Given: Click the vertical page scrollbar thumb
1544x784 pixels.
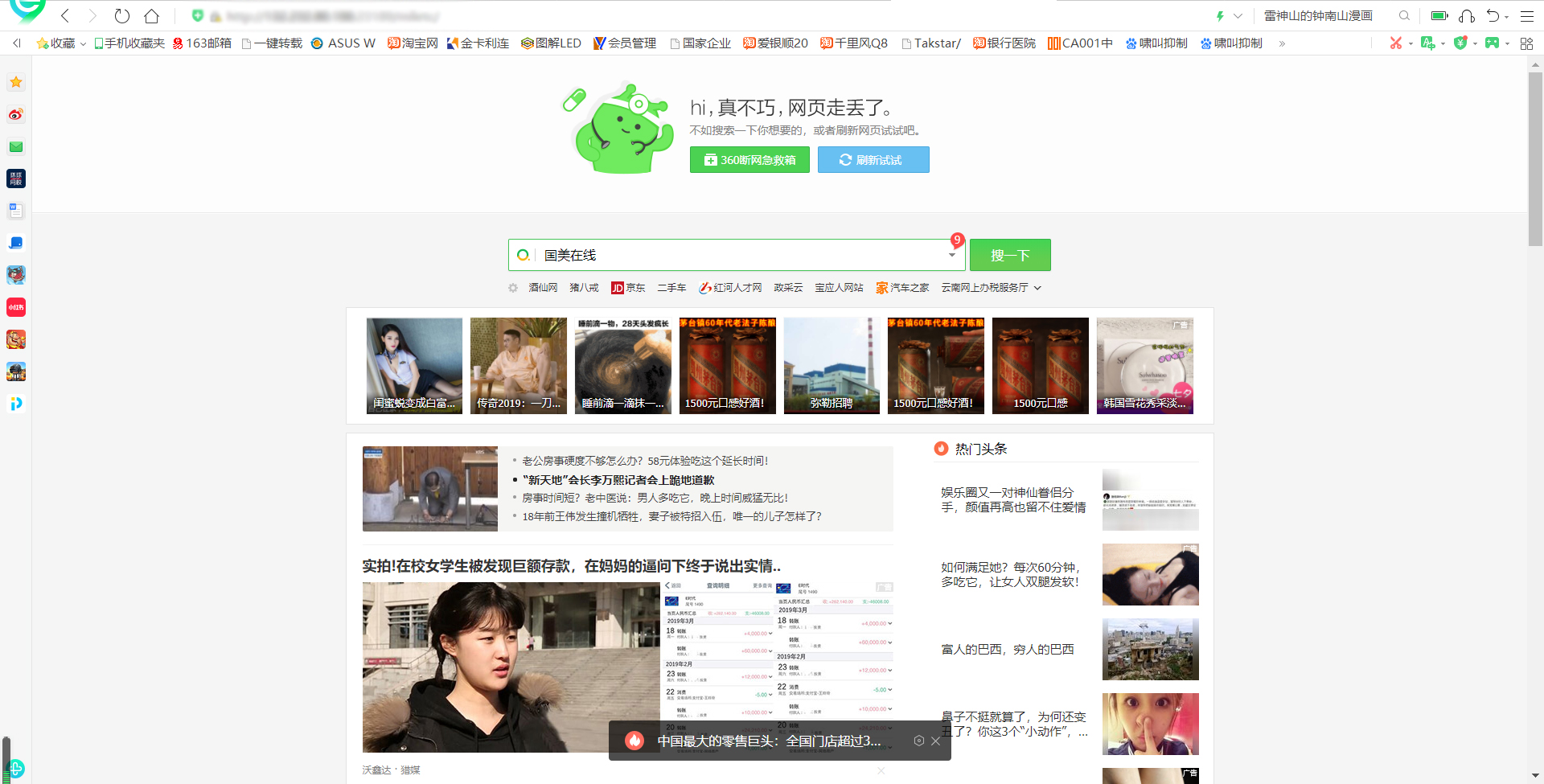Looking at the screenshot, I should pos(1535,159).
